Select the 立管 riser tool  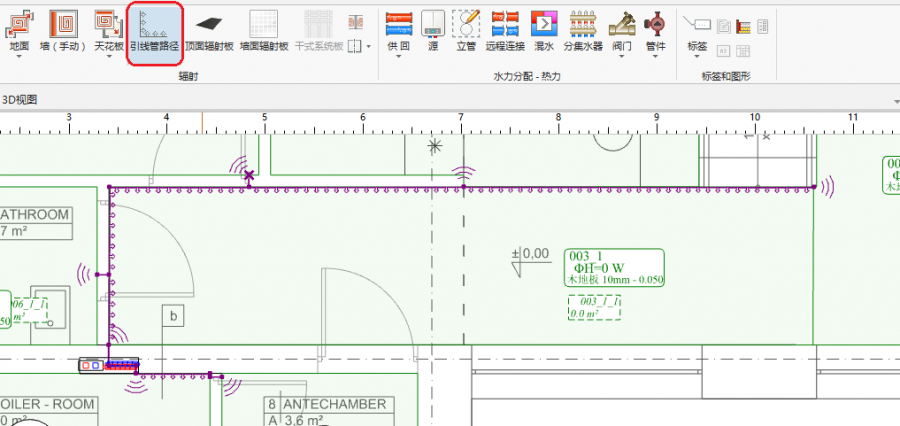tap(465, 29)
